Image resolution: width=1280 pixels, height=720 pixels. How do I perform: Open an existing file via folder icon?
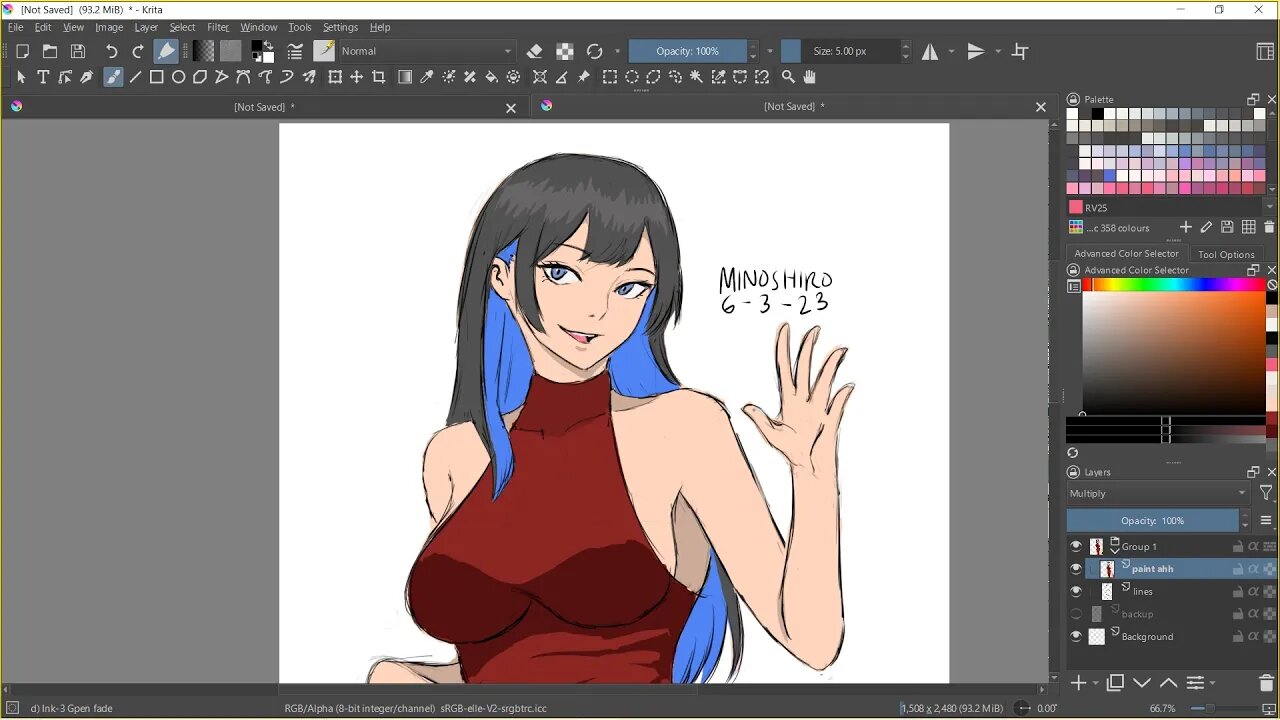[x=50, y=51]
